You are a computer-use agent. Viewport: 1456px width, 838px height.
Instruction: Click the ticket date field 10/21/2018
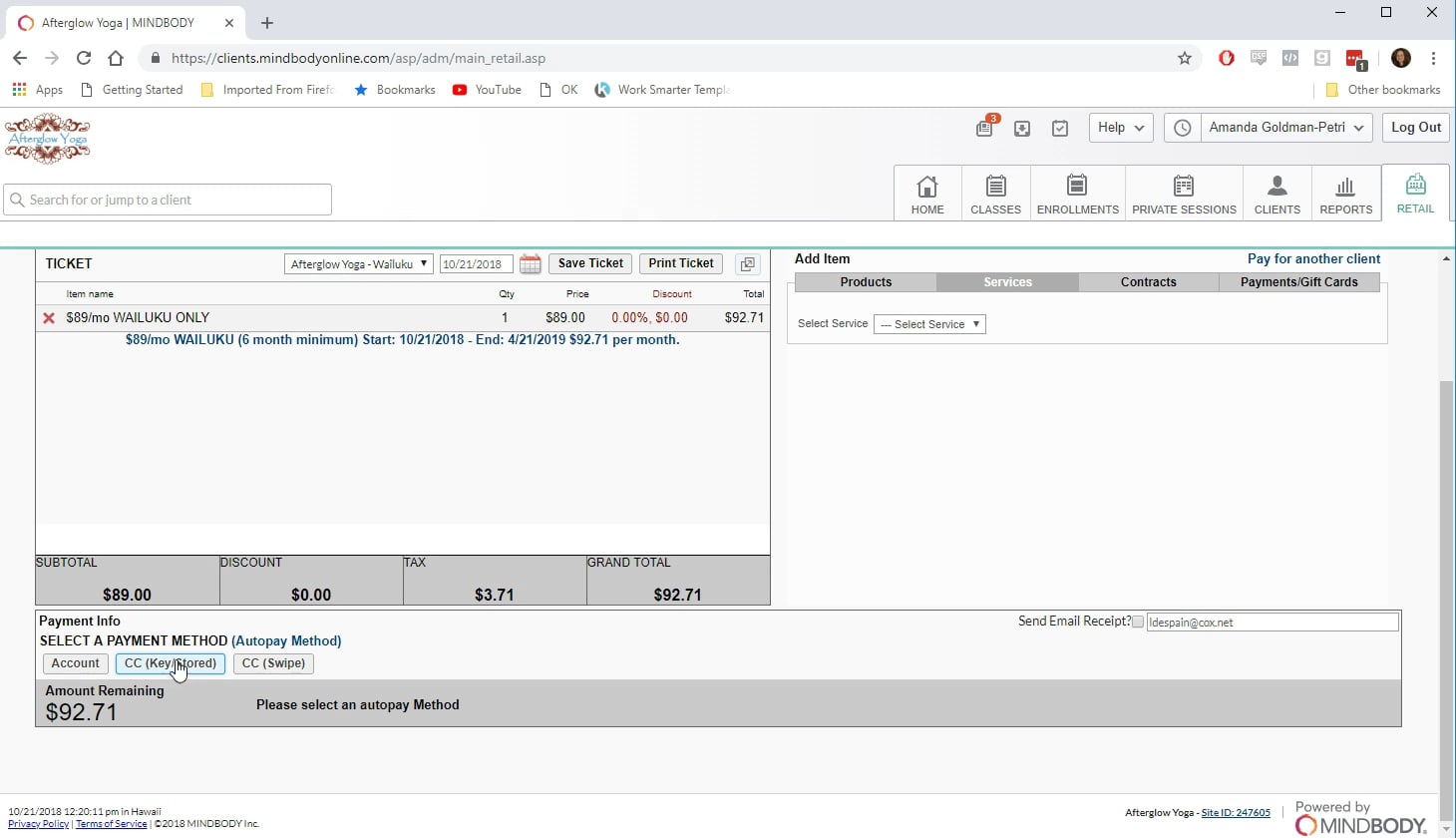(x=477, y=264)
